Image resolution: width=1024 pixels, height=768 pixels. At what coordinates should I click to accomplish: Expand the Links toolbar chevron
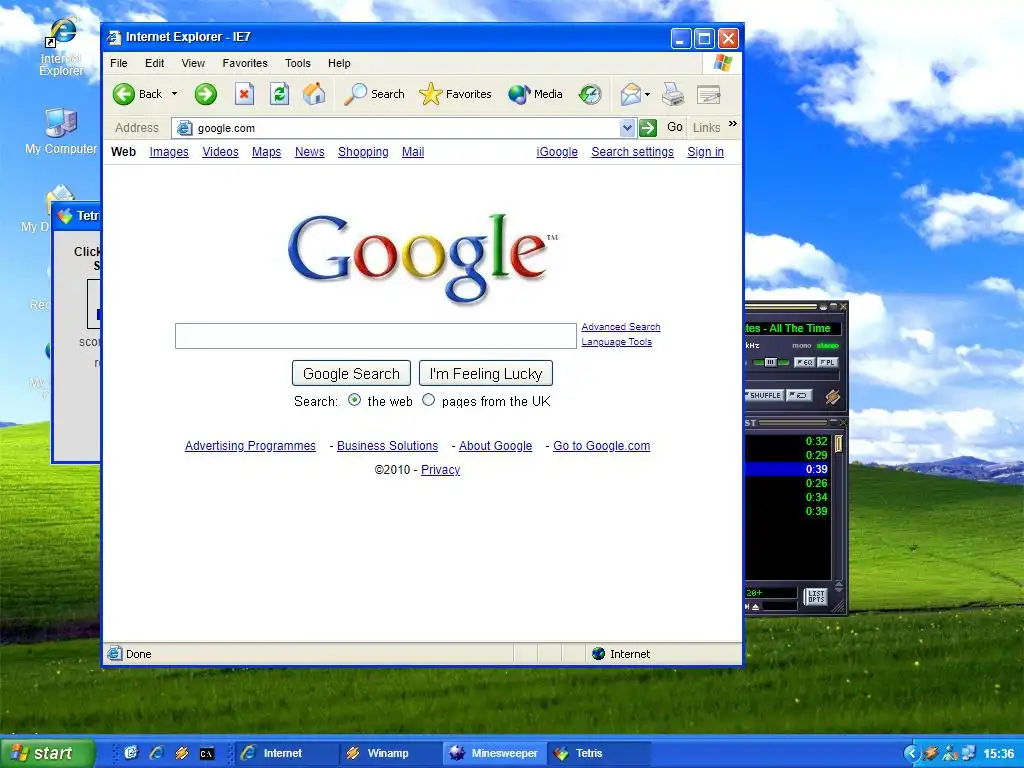733,123
